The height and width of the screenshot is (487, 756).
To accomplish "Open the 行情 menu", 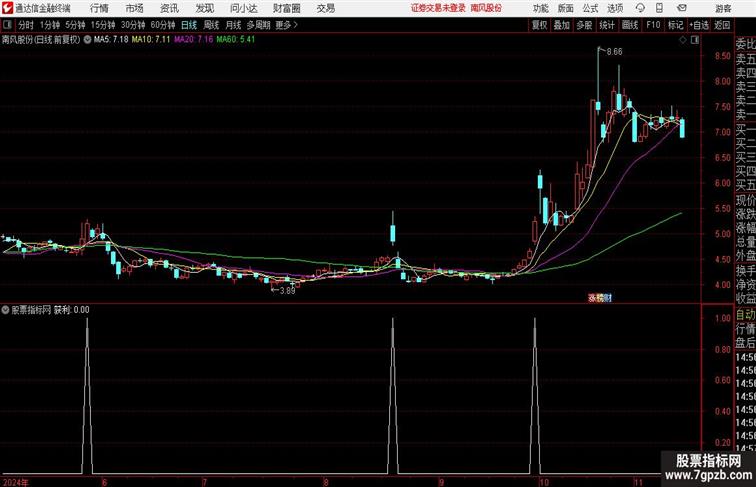I will [99, 8].
